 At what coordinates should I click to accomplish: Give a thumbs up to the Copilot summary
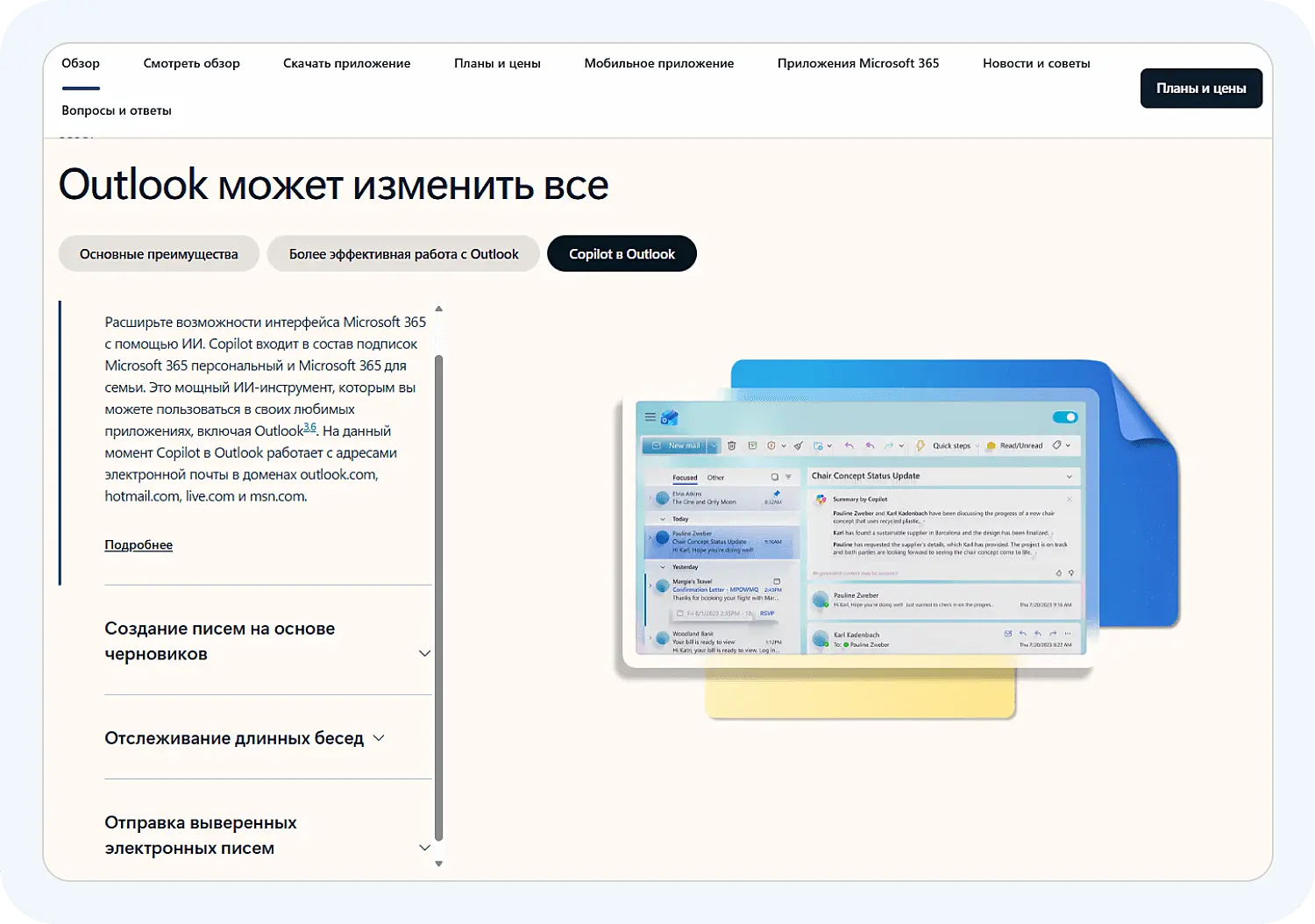(x=1060, y=572)
